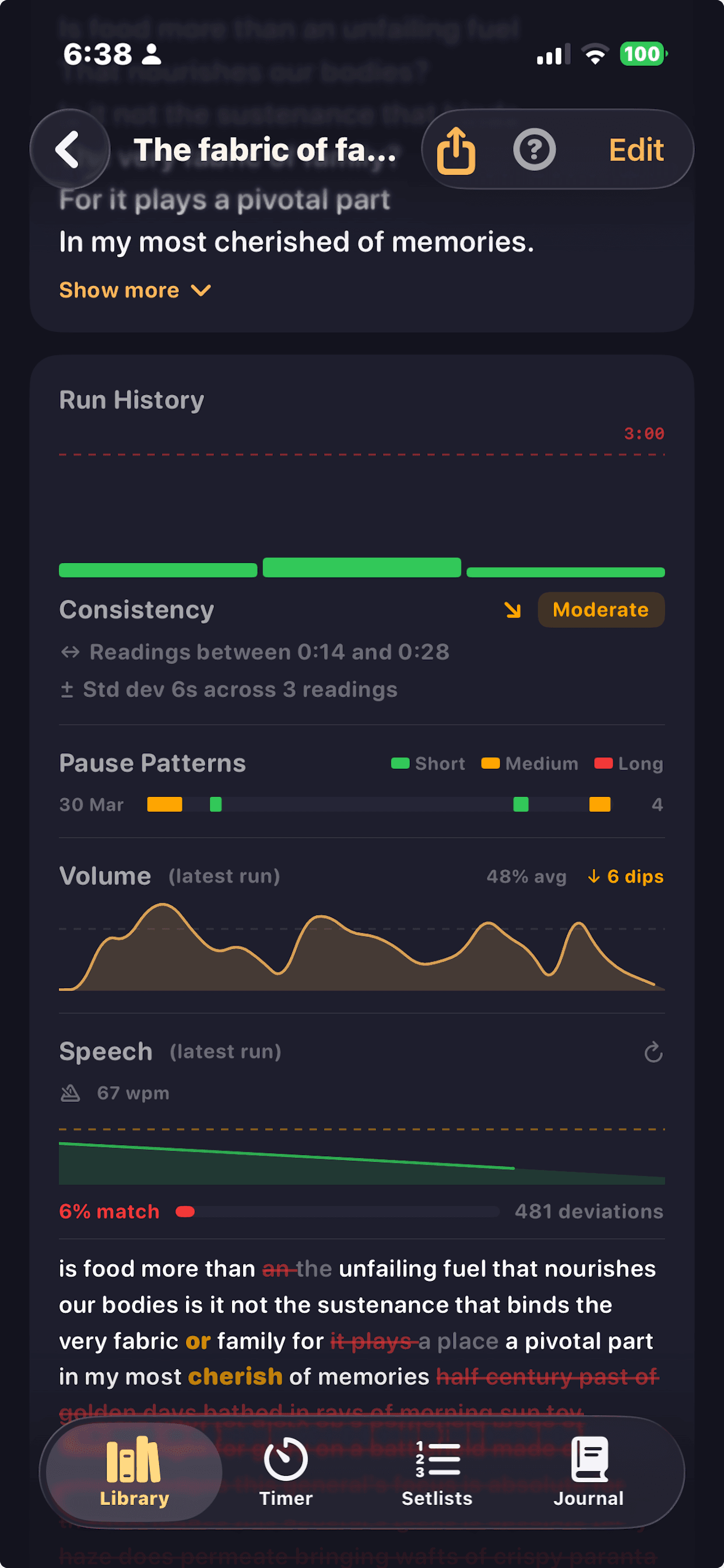
Task: Tap the last orange pause segment
Action: click(x=599, y=804)
